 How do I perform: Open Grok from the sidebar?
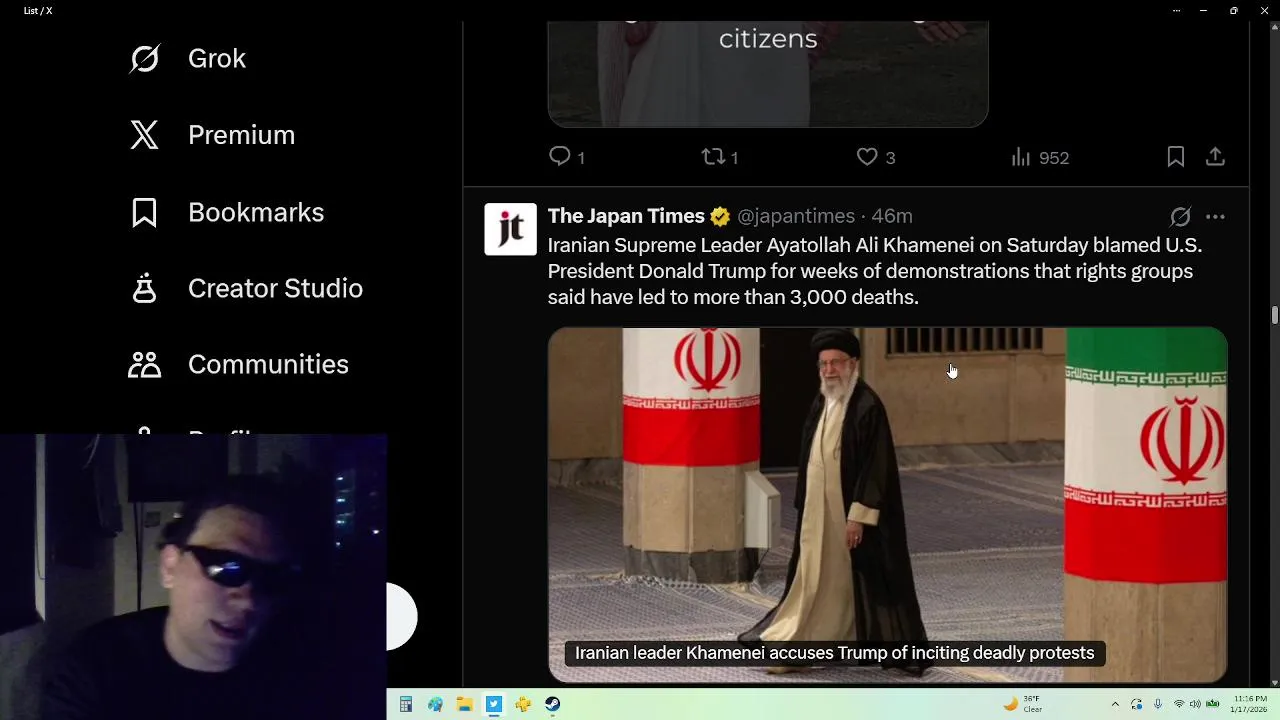pos(188,59)
